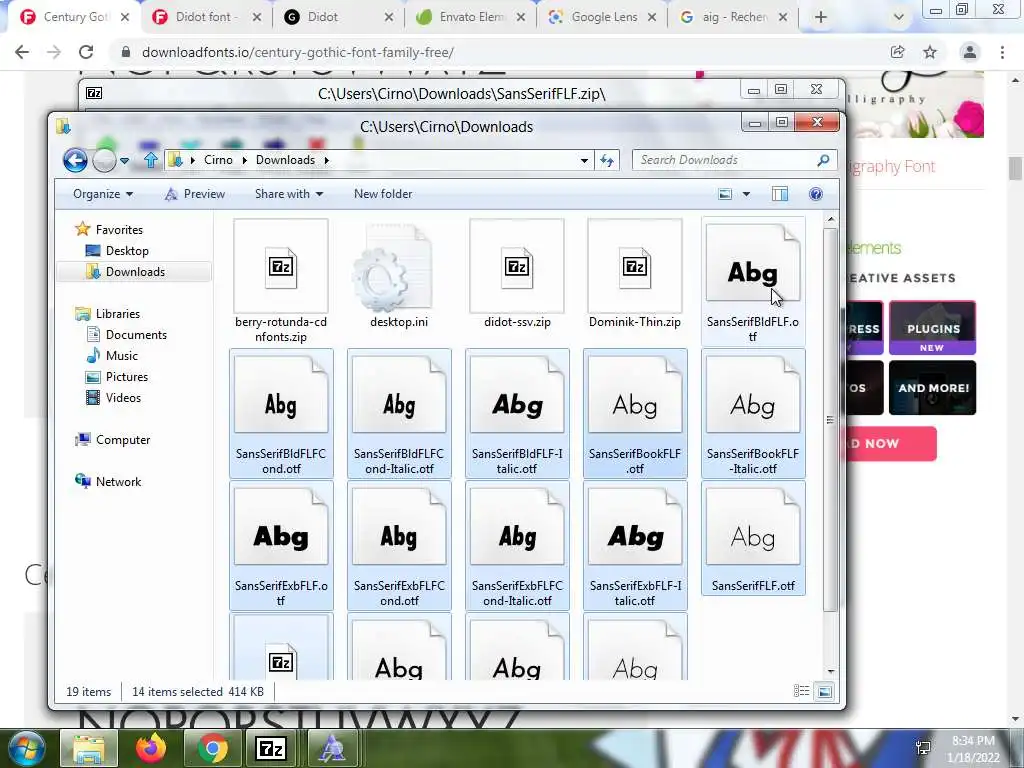Go up one folder level in Explorer
The height and width of the screenshot is (768, 1024).
[x=150, y=160]
